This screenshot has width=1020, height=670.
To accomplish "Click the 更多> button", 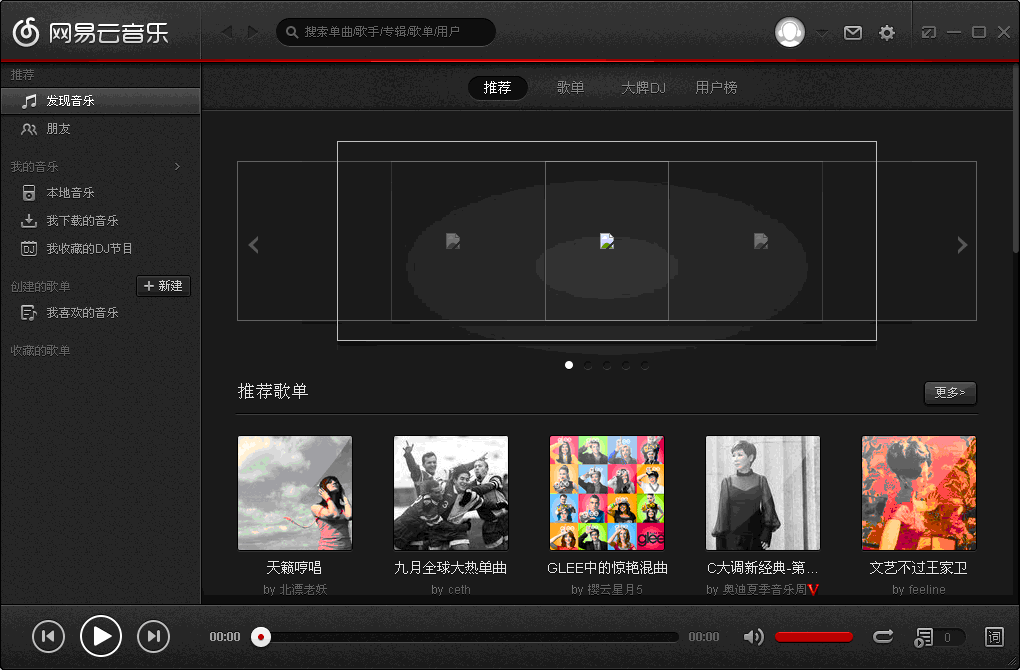I will tap(950, 393).
